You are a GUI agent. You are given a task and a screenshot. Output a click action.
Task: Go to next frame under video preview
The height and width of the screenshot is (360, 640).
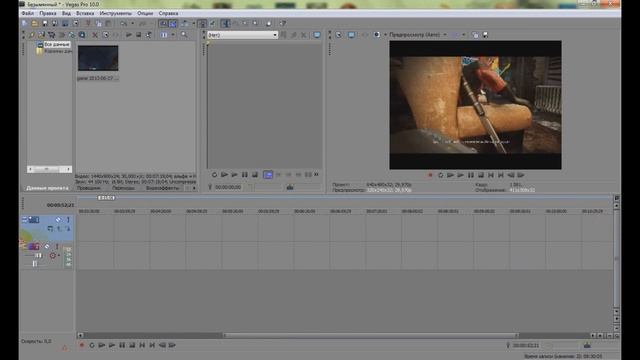pos(521,175)
